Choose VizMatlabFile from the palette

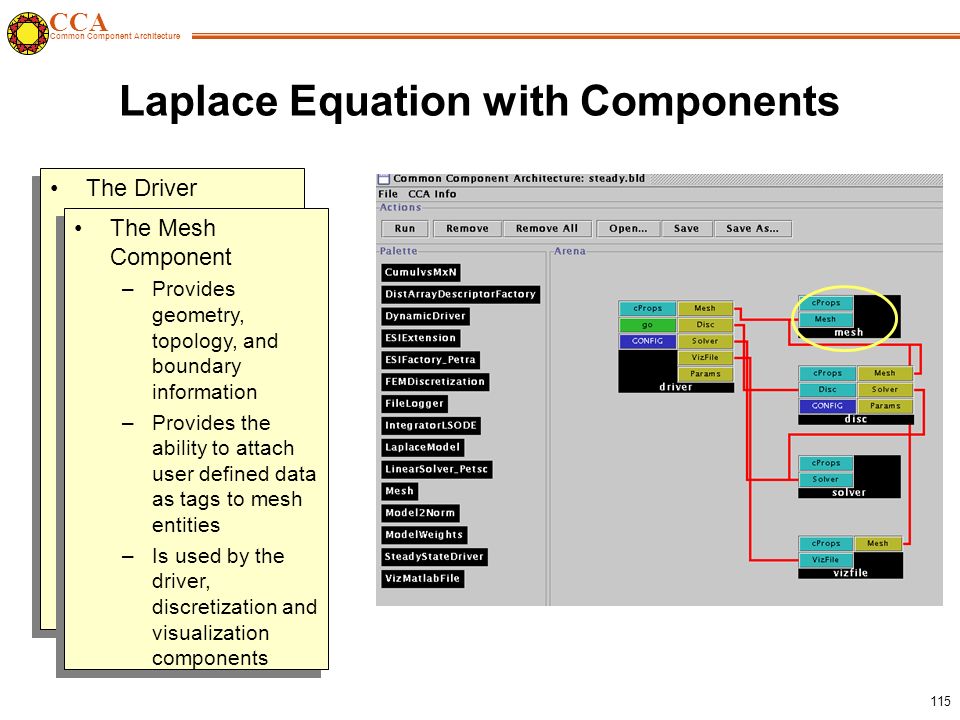(422, 579)
